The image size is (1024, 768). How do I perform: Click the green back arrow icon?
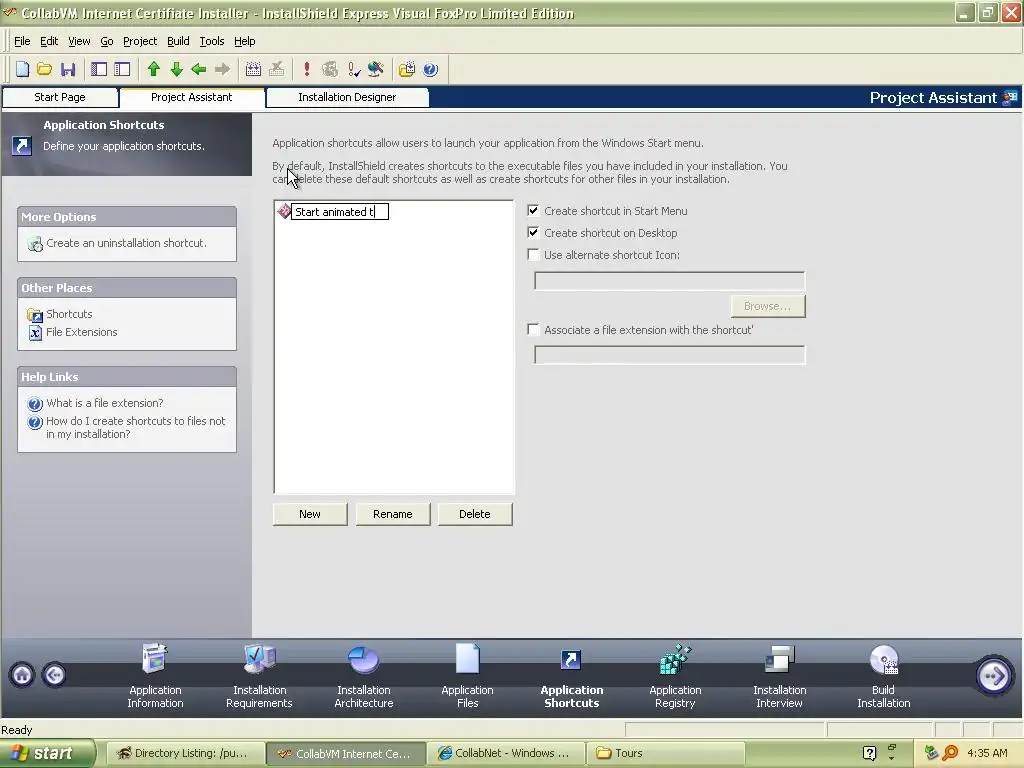coord(199,69)
